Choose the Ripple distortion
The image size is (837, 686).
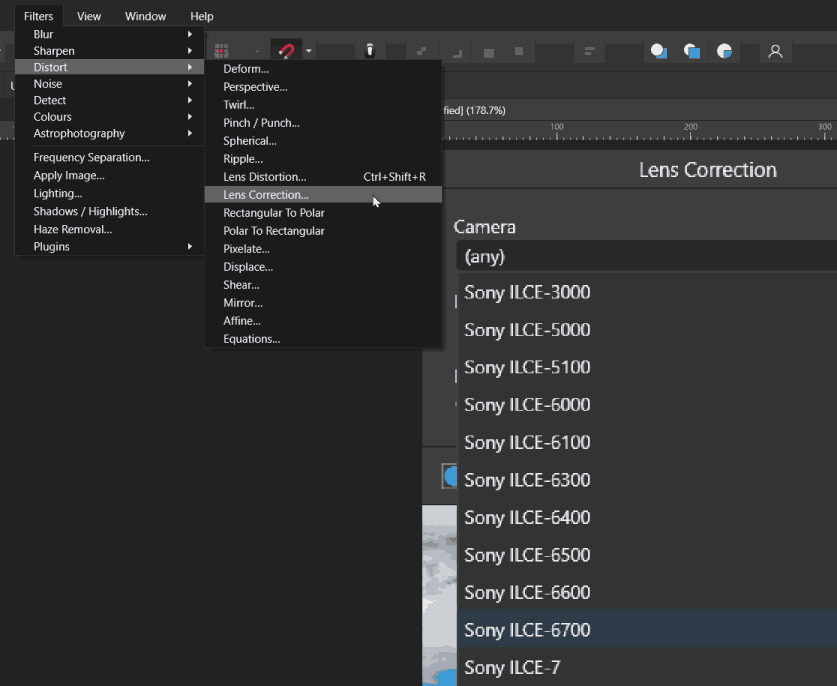[323, 159]
